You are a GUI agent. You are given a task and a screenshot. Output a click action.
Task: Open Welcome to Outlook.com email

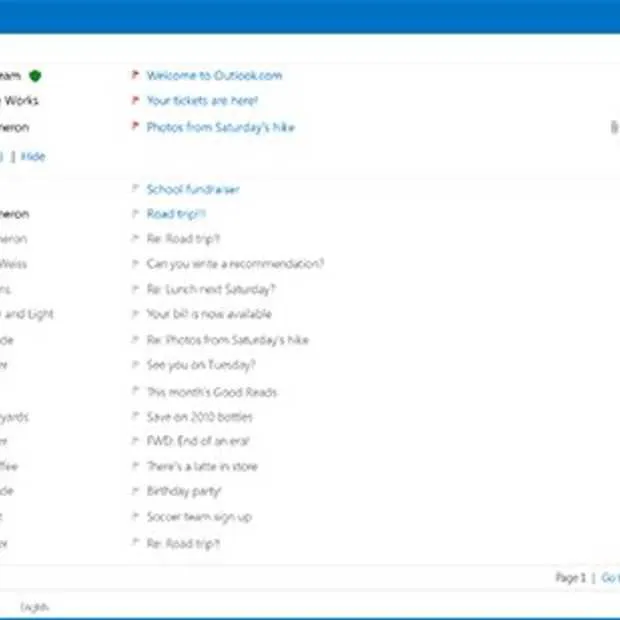(x=214, y=75)
